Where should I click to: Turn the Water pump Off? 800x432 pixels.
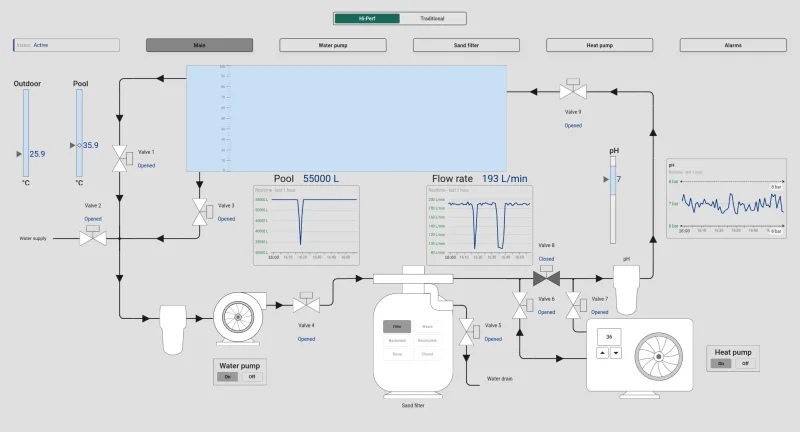click(252, 377)
